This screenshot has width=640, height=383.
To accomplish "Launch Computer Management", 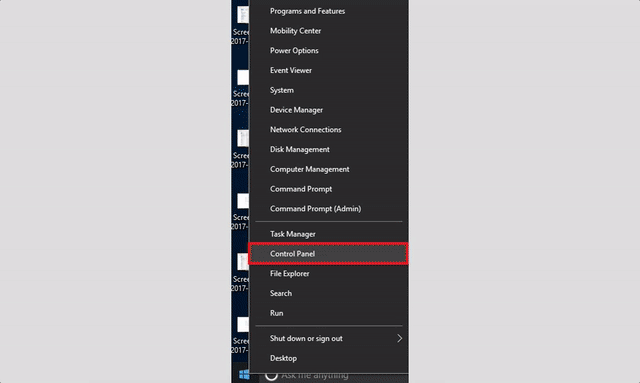I will 328,169.
